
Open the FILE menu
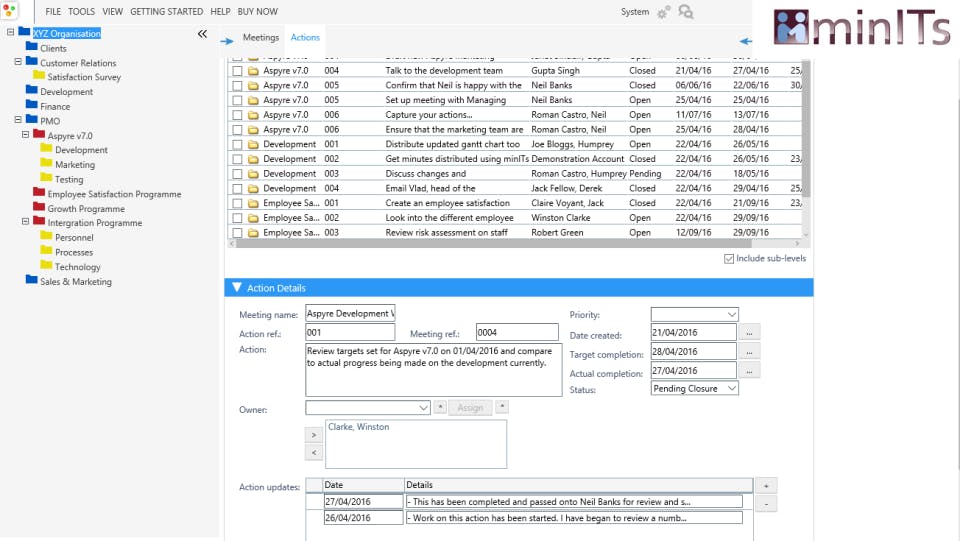(x=53, y=12)
